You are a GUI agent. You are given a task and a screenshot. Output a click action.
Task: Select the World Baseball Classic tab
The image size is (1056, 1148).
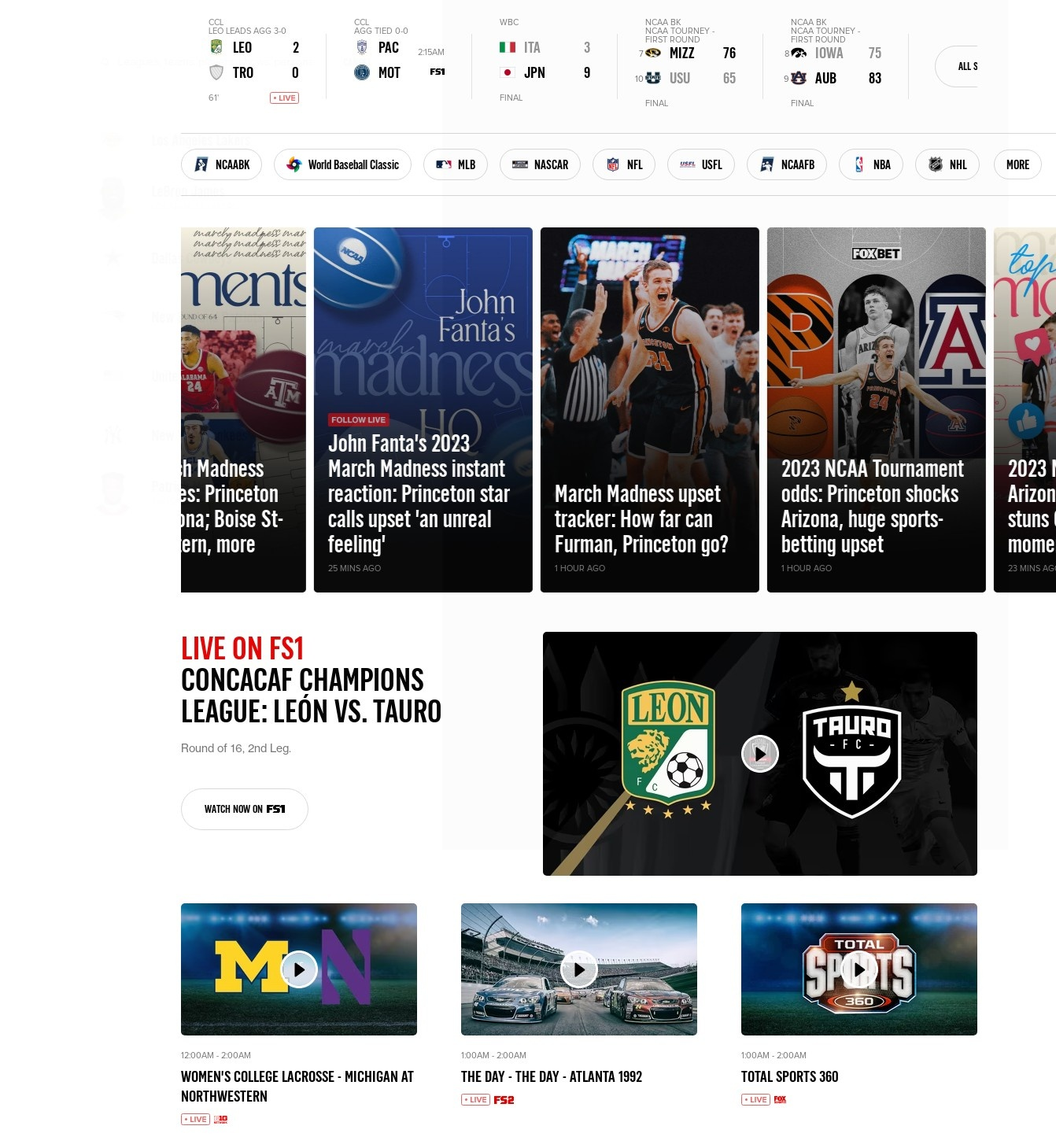(x=342, y=164)
